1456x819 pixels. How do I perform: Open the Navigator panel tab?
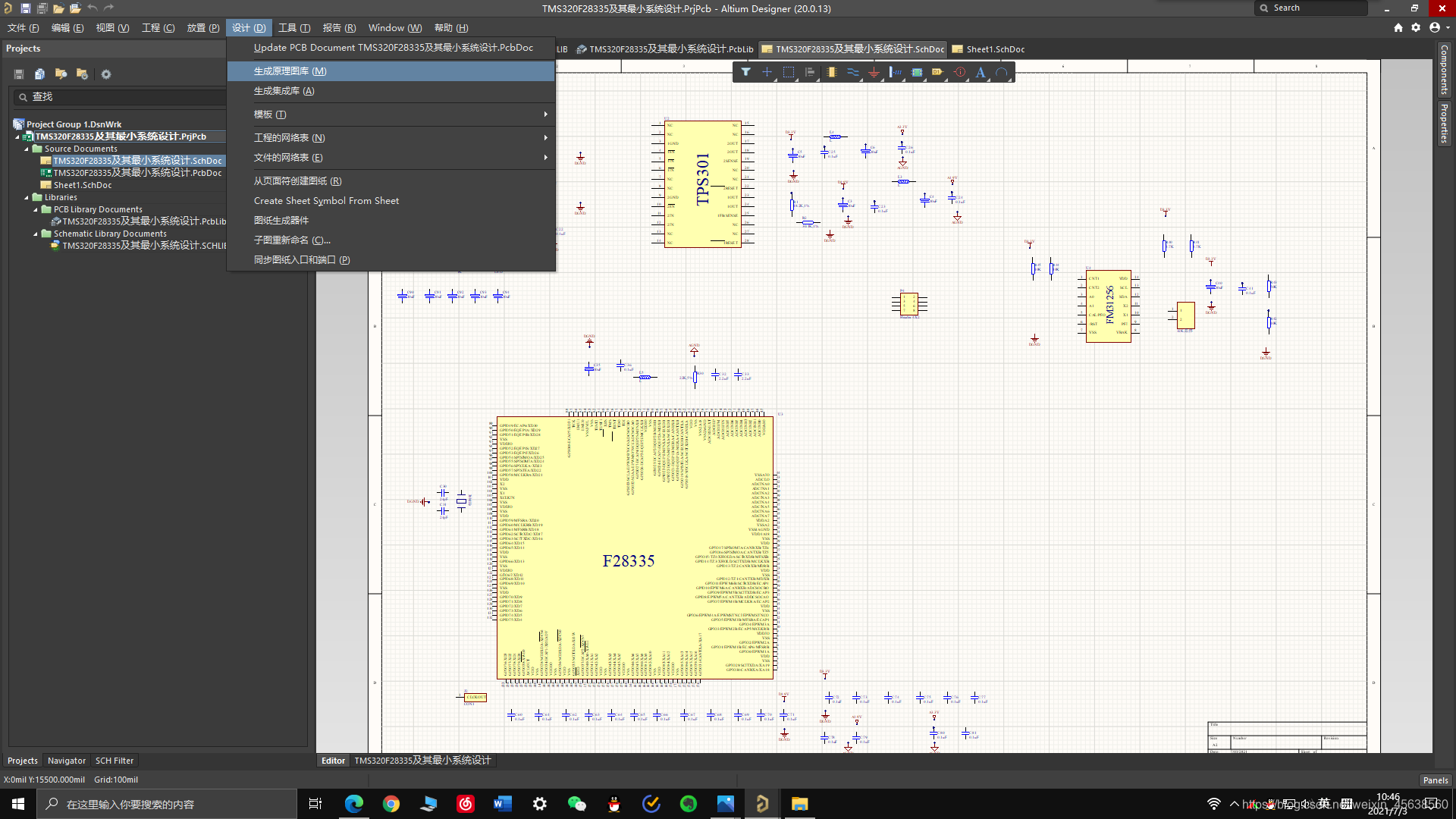click(67, 761)
